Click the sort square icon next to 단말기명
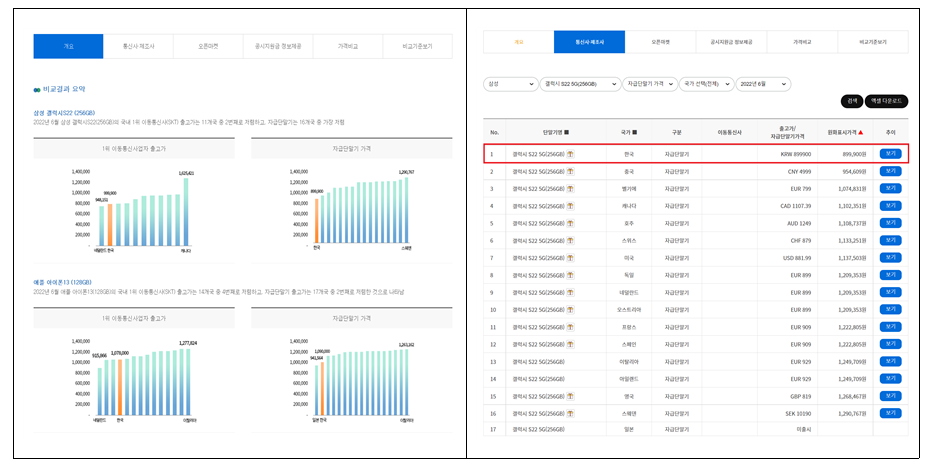The width and height of the screenshot is (930, 466). [x=566, y=132]
